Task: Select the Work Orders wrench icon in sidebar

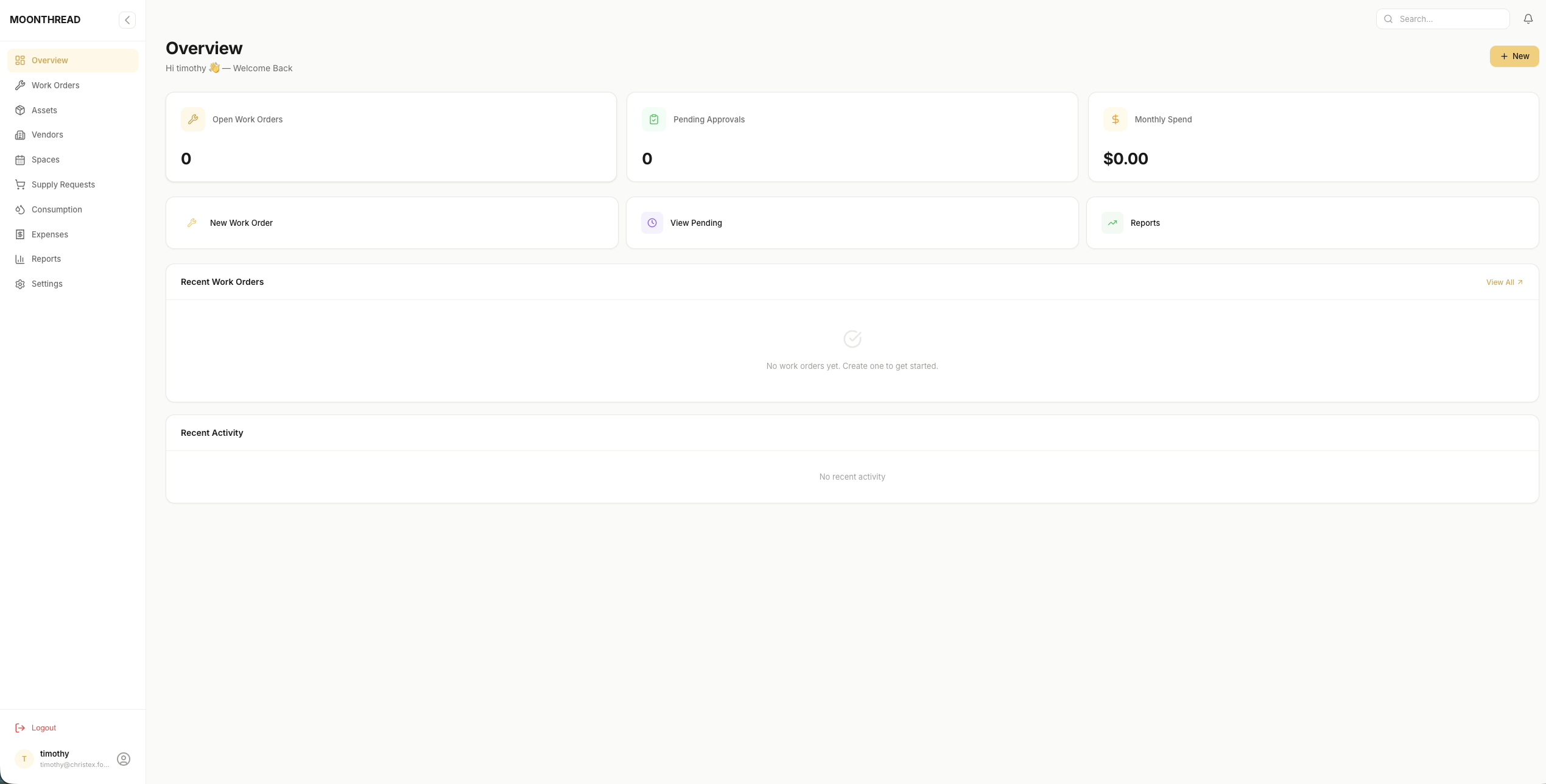Action: tap(20, 85)
